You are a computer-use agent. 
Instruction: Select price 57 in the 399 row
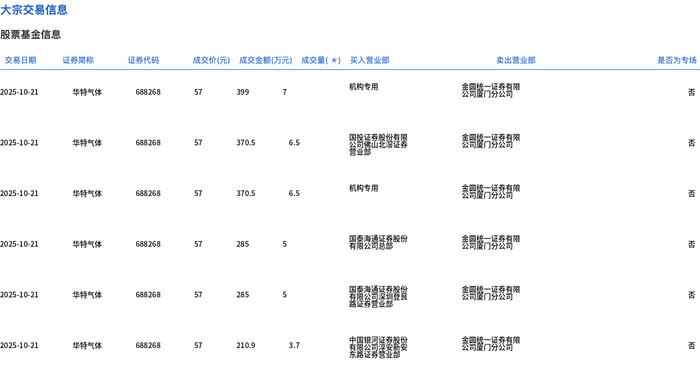(x=198, y=92)
